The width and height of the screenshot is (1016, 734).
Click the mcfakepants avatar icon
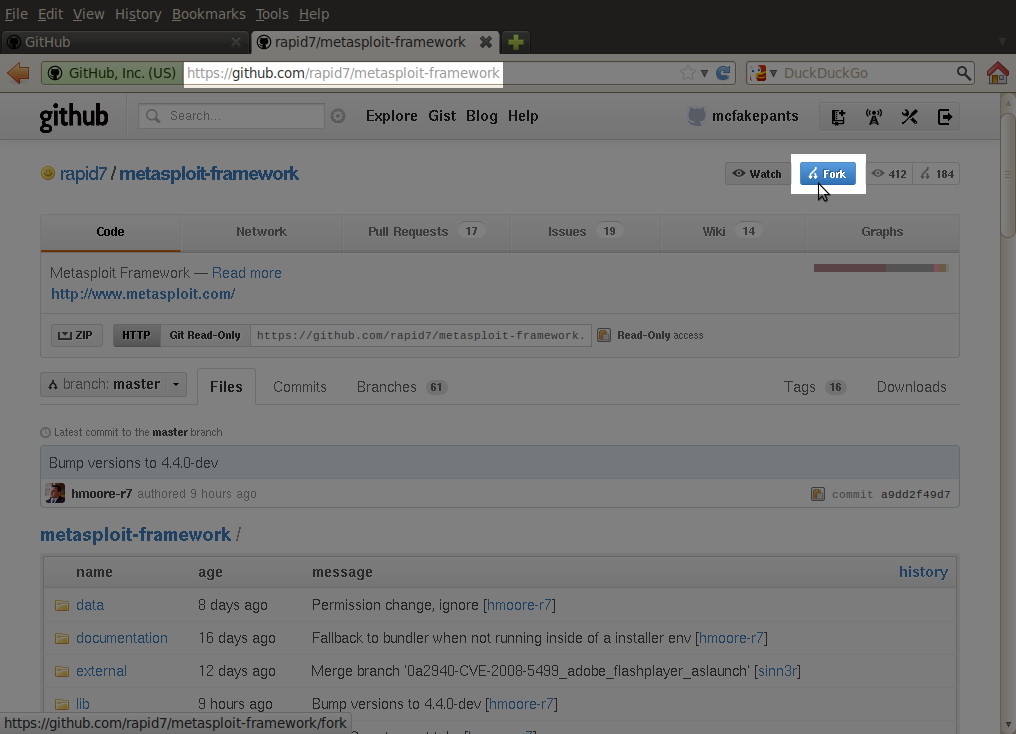click(x=696, y=117)
